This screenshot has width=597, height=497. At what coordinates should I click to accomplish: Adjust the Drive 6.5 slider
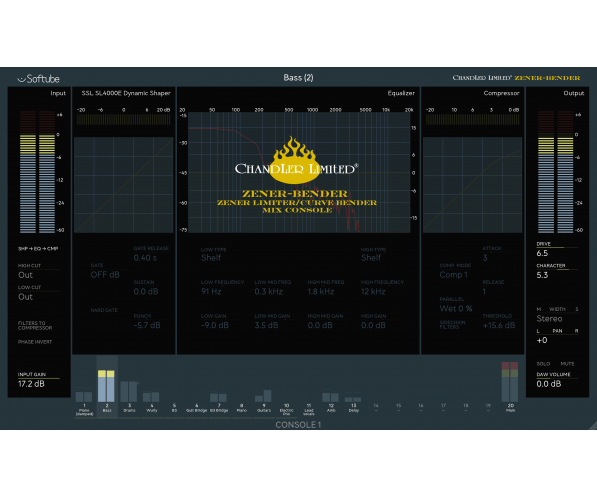coord(557,248)
